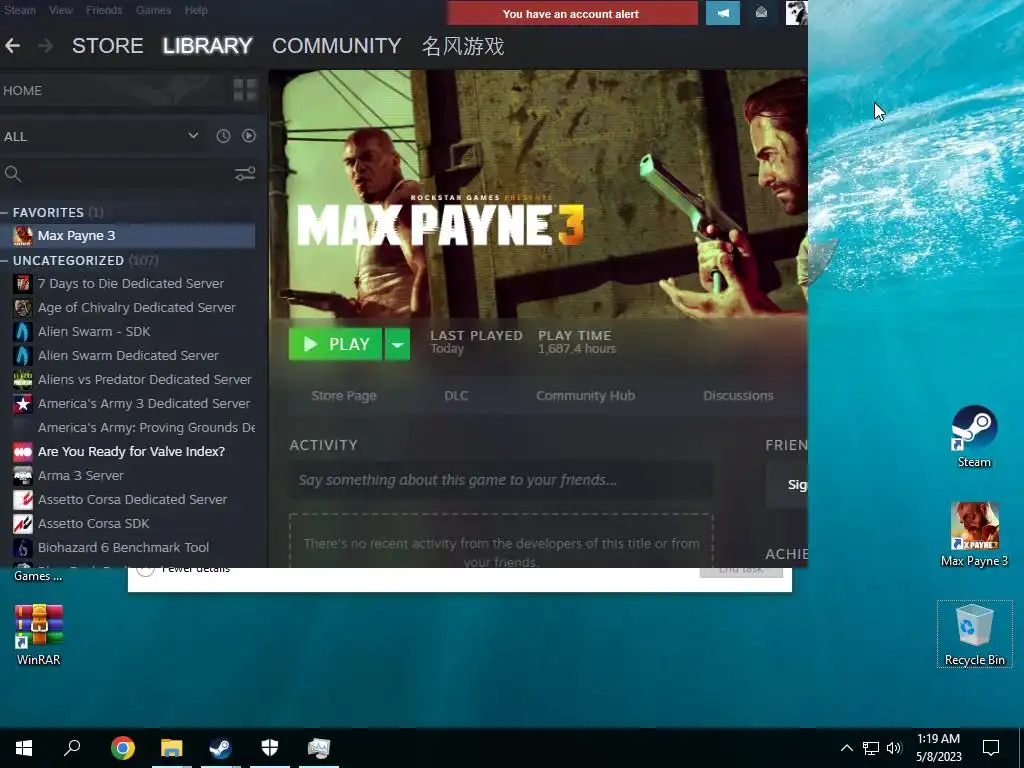Click the activity say something input field

click(x=501, y=480)
